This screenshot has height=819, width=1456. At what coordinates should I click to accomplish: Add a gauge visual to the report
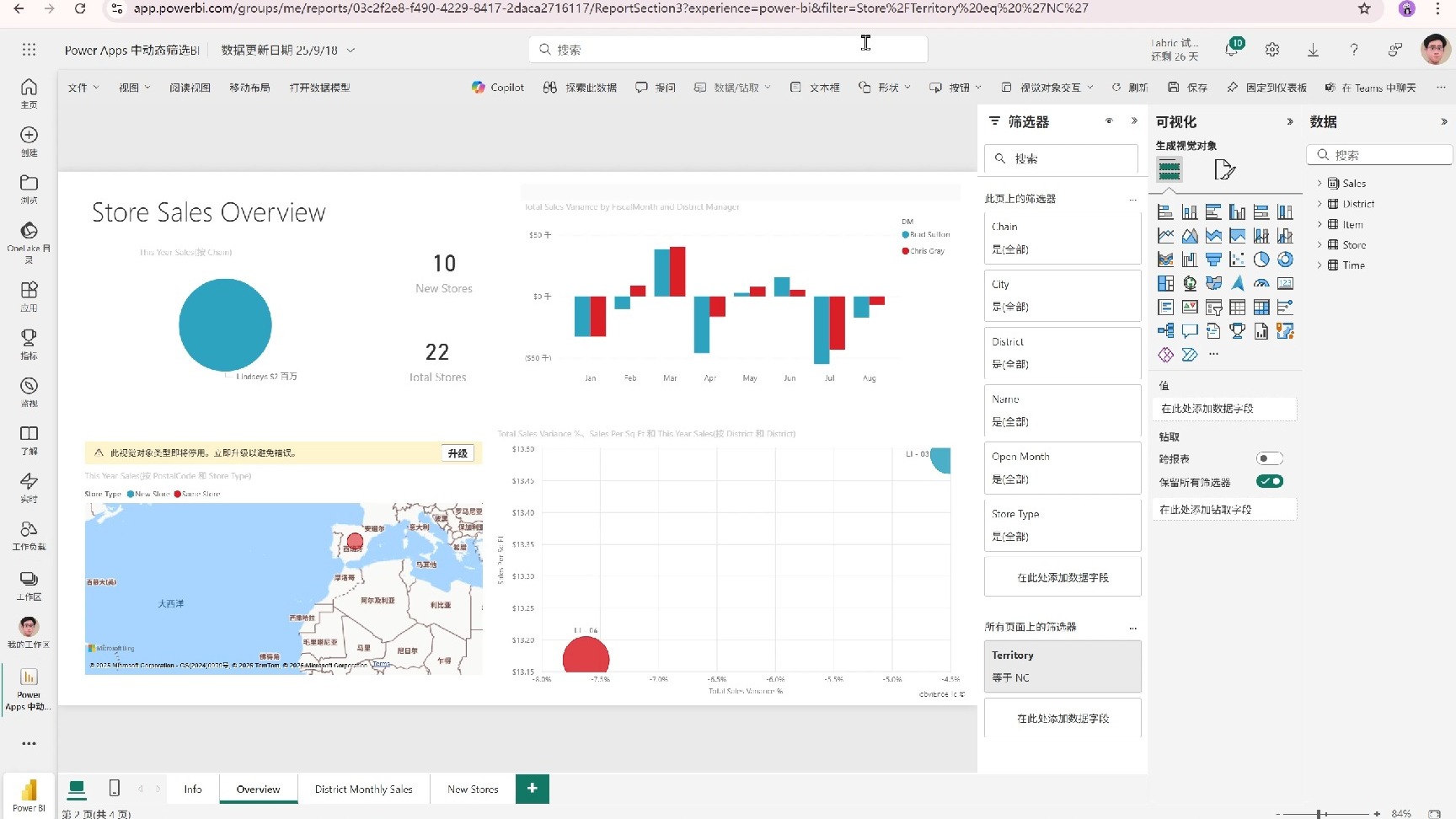[x=1261, y=283]
